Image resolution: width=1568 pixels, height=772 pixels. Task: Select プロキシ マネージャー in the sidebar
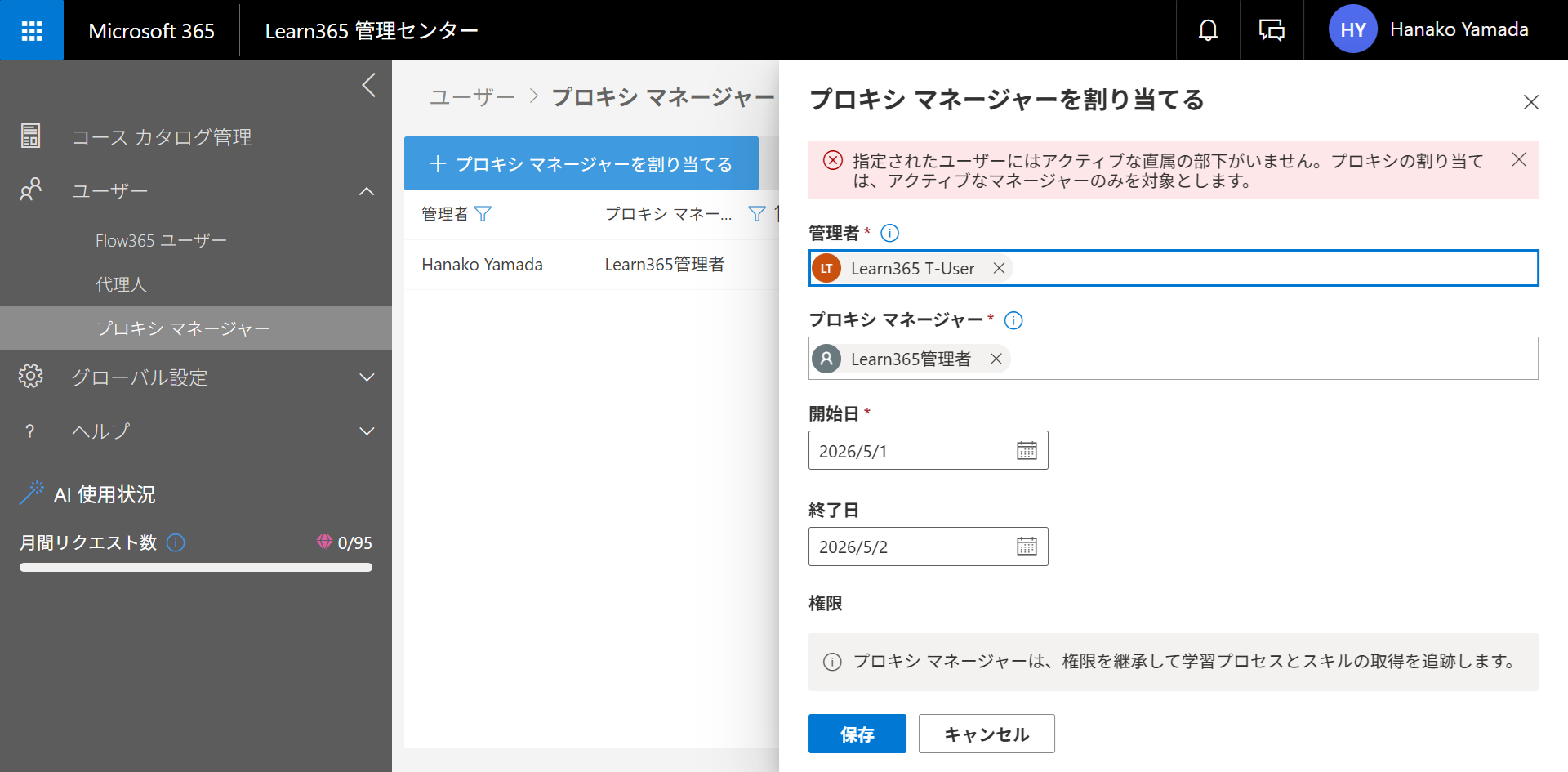(196, 328)
